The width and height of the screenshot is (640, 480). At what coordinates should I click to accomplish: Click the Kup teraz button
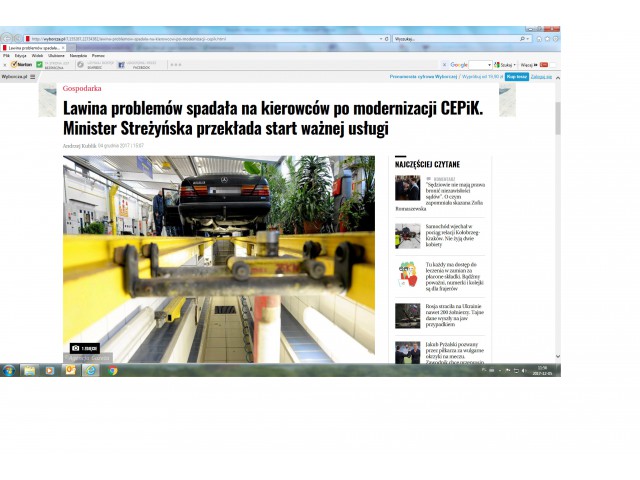[x=516, y=76]
